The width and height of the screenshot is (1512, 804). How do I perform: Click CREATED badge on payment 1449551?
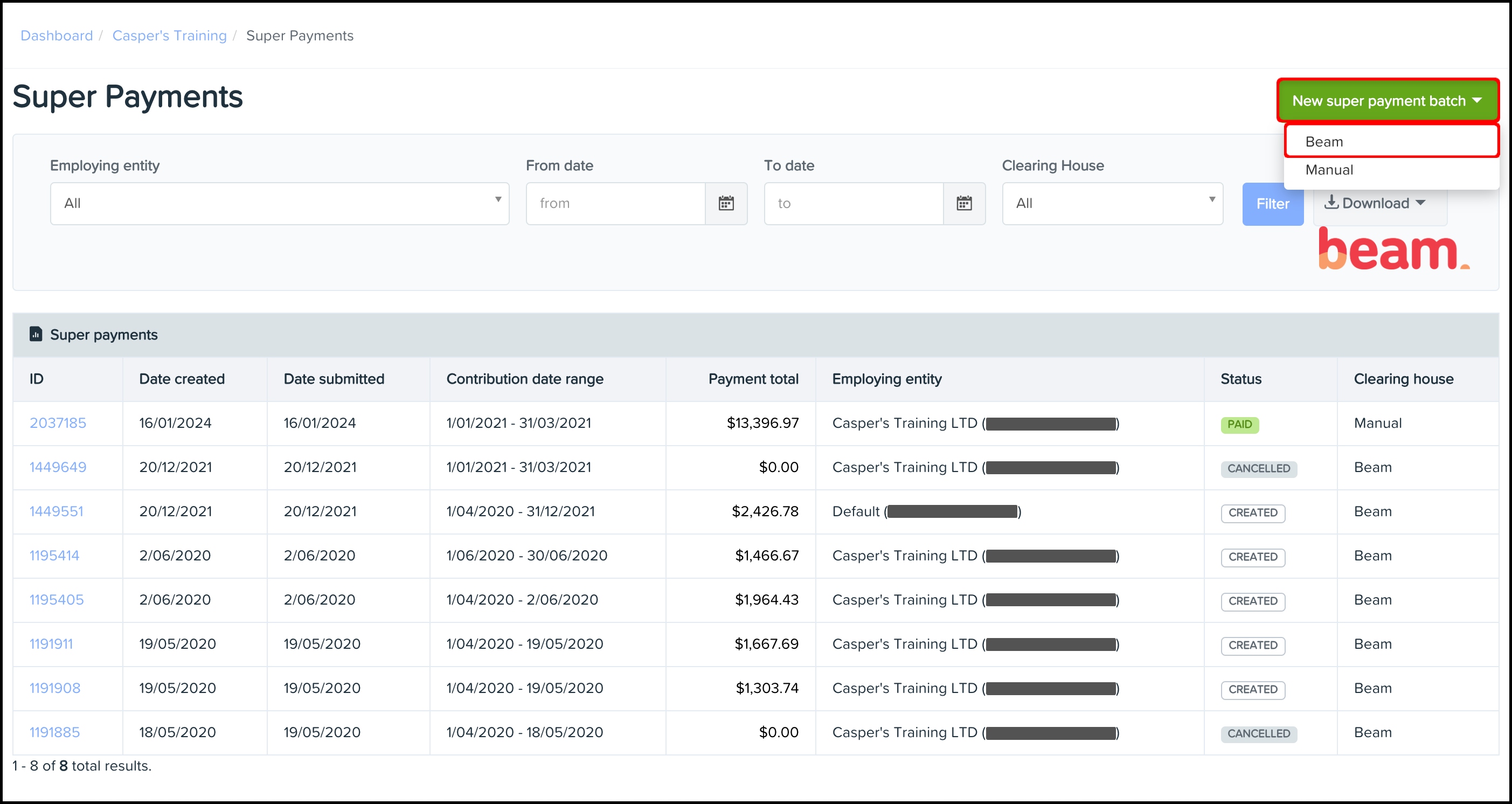(x=1253, y=513)
